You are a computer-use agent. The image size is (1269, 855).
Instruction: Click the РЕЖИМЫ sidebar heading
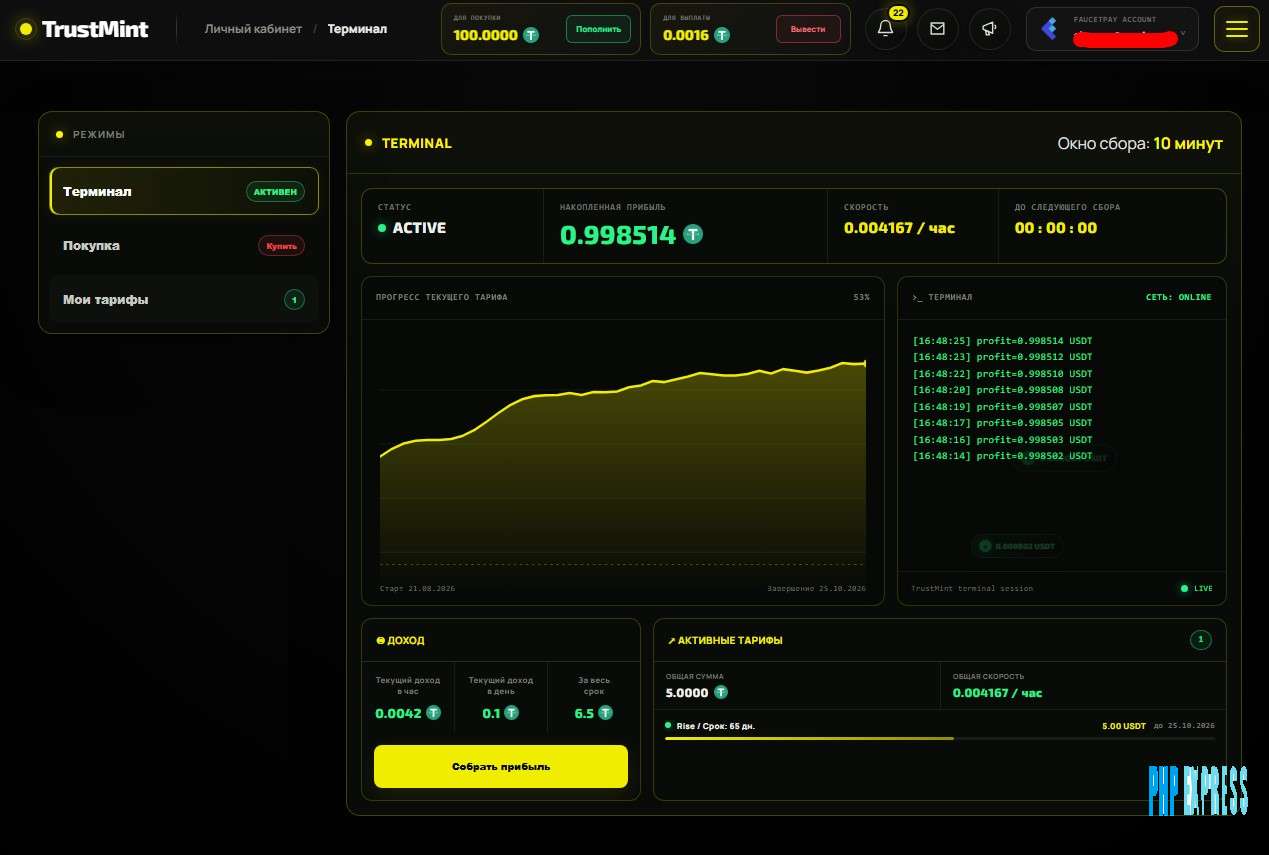pos(98,134)
